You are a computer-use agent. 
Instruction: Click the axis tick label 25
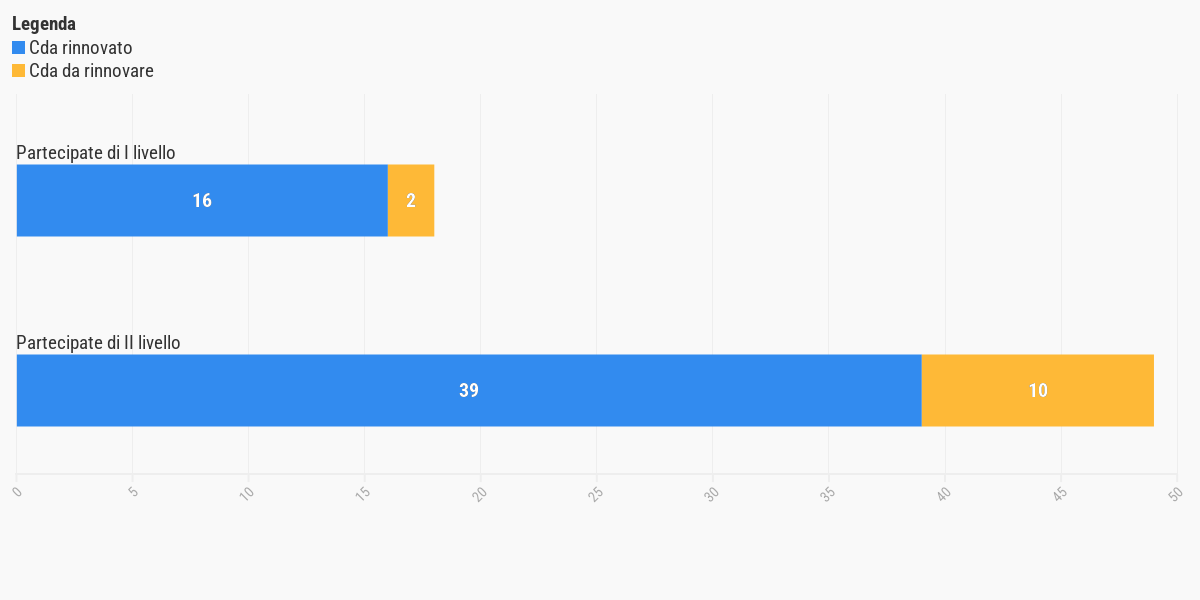pos(595,492)
